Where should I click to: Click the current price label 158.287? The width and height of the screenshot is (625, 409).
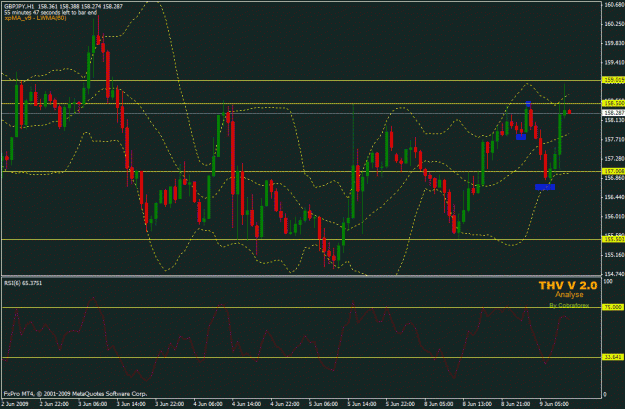(x=613, y=113)
